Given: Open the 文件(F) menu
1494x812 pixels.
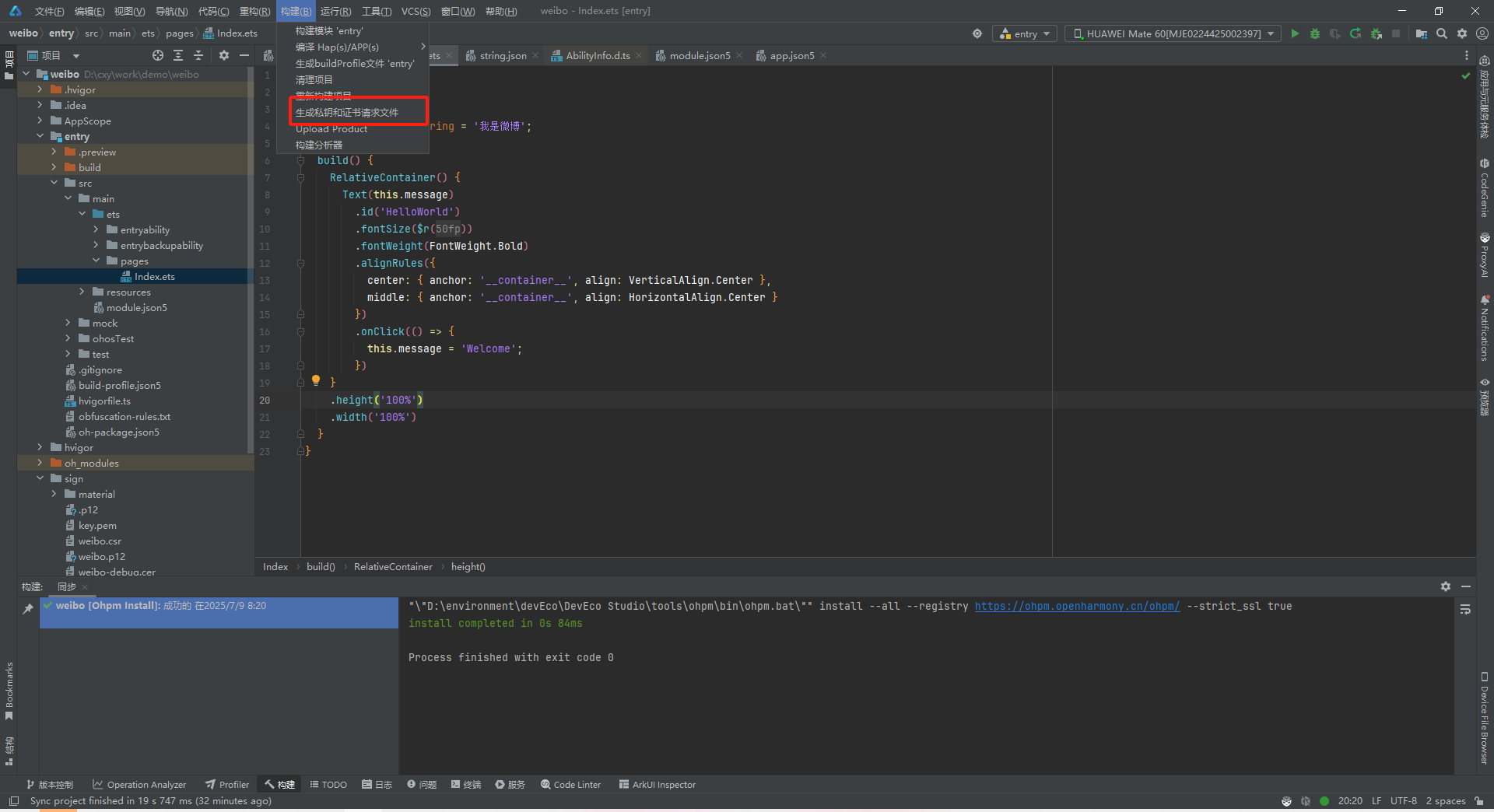Looking at the screenshot, I should click(x=49, y=11).
